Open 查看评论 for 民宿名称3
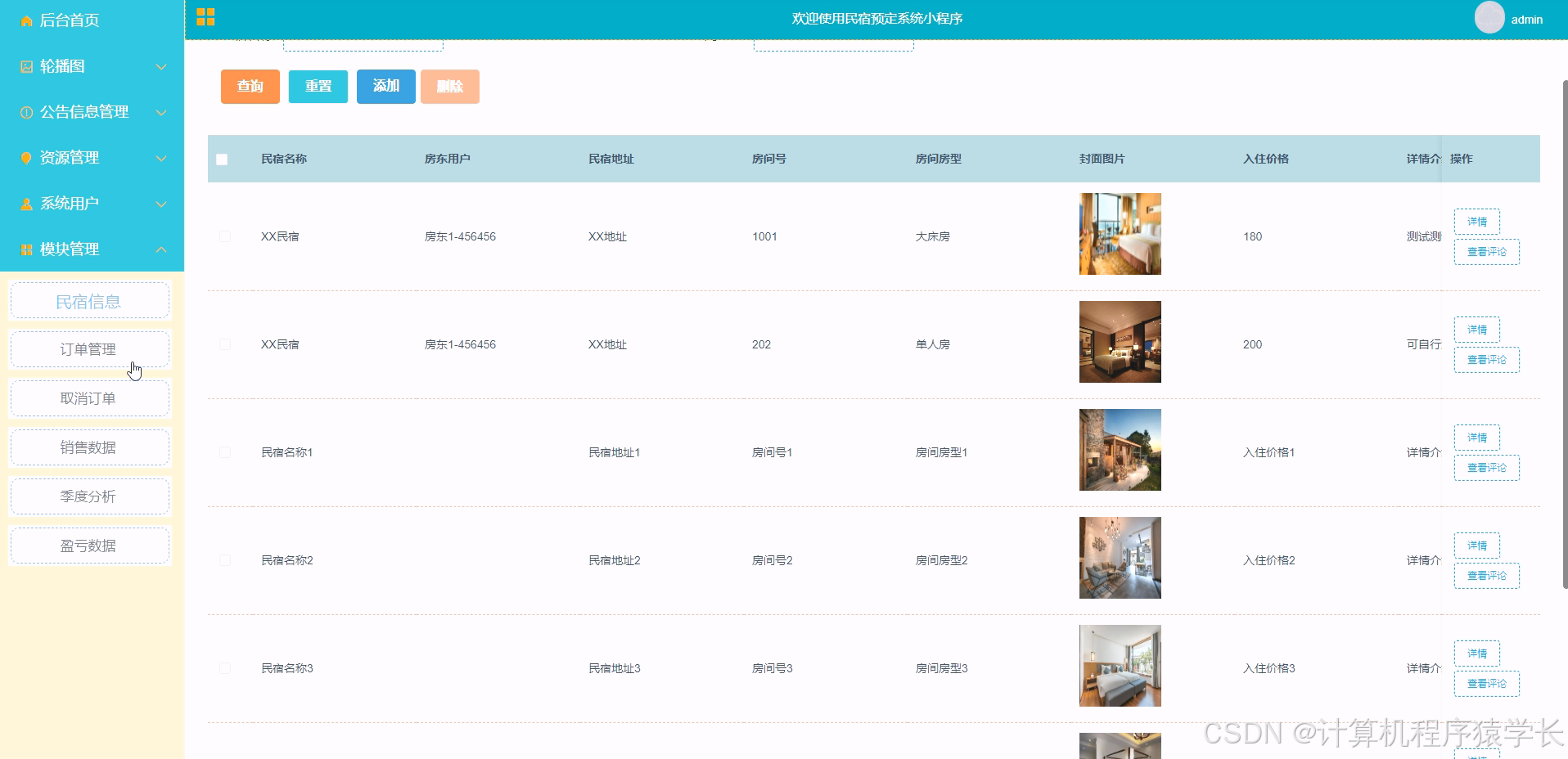 pyautogui.click(x=1487, y=684)
